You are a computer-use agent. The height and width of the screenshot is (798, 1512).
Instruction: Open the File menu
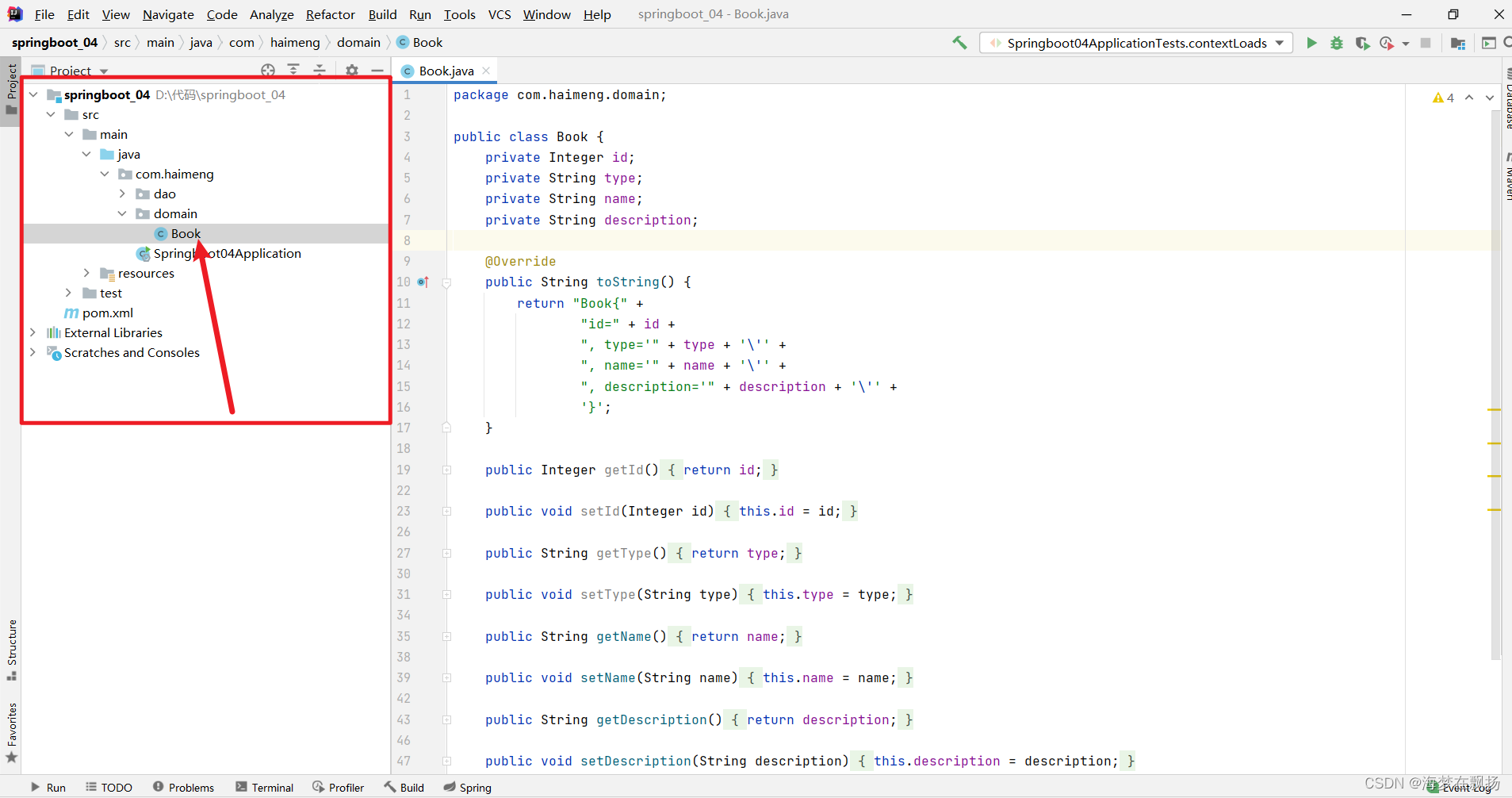pyautogui.click(x=44, y=14)
